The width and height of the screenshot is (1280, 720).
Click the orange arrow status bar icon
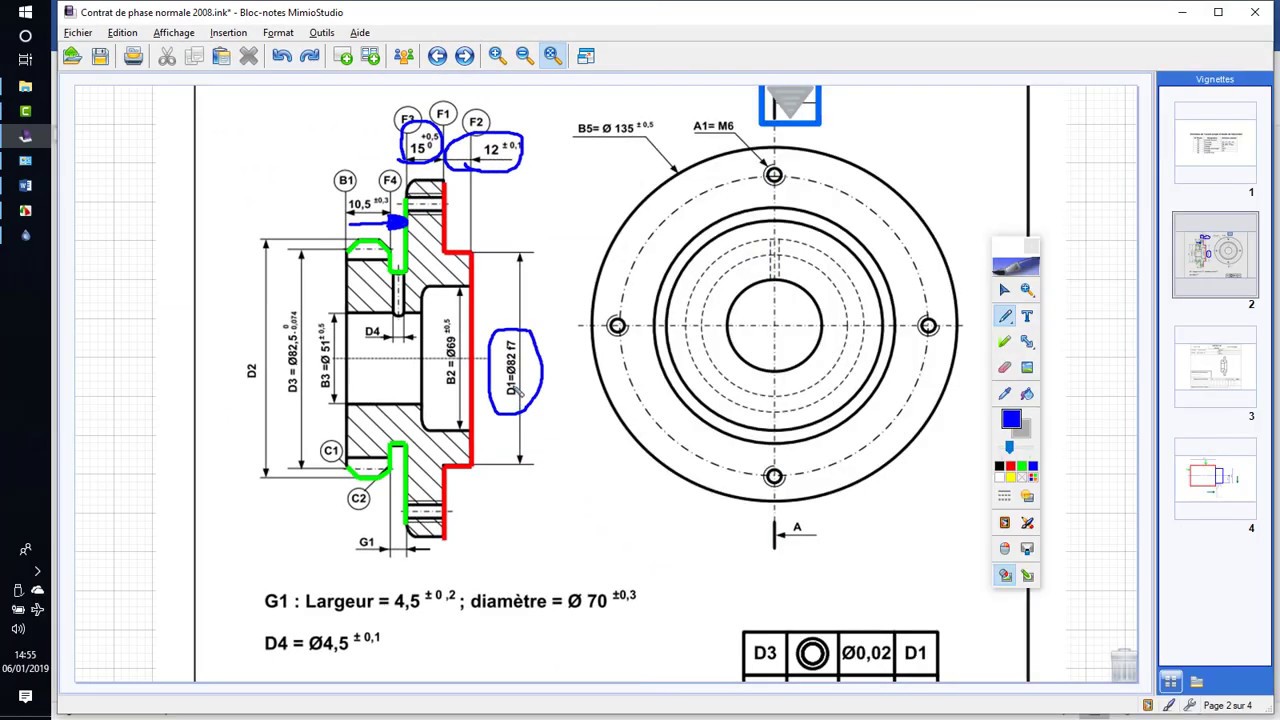(x=1147, y=706)
